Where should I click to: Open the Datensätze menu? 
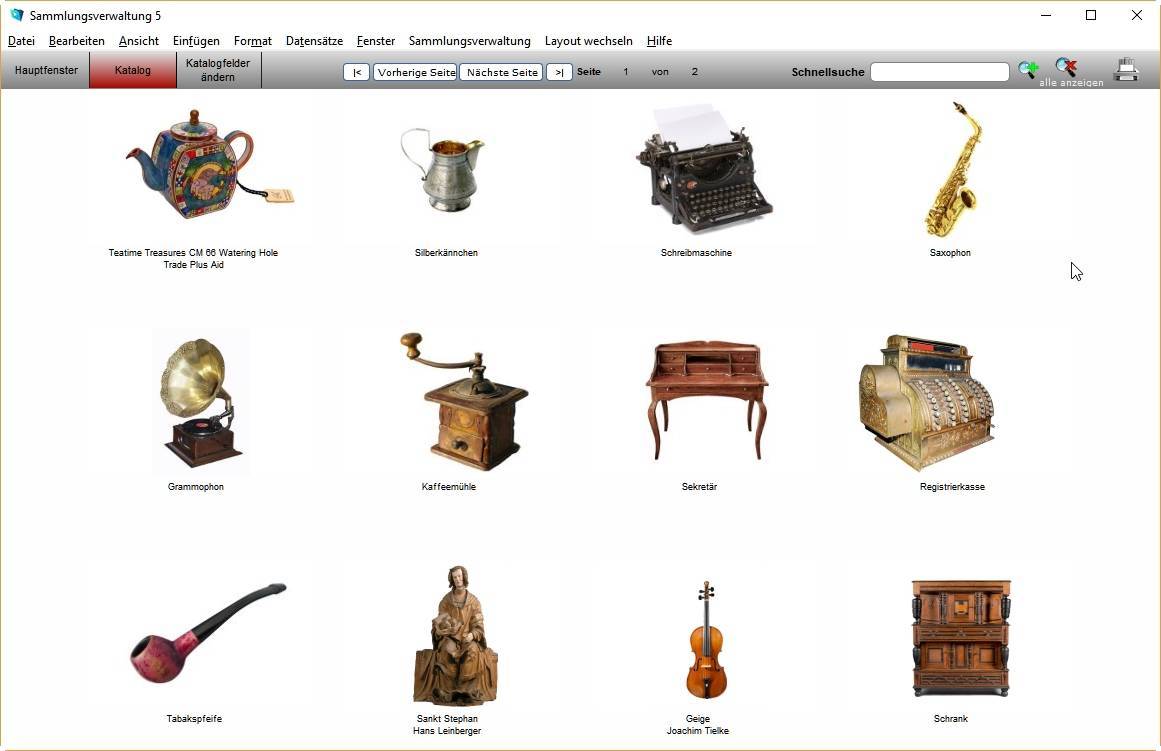tap(314, 41)
